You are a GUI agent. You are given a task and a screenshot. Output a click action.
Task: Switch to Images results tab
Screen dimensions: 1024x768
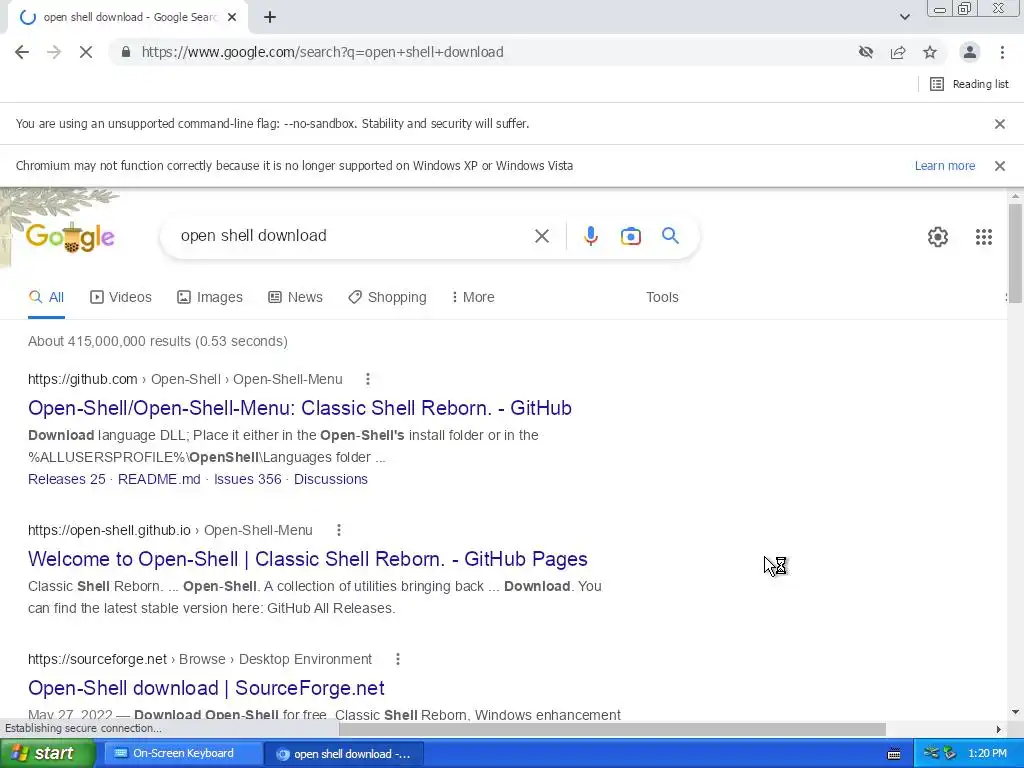[x=210, y=298]
